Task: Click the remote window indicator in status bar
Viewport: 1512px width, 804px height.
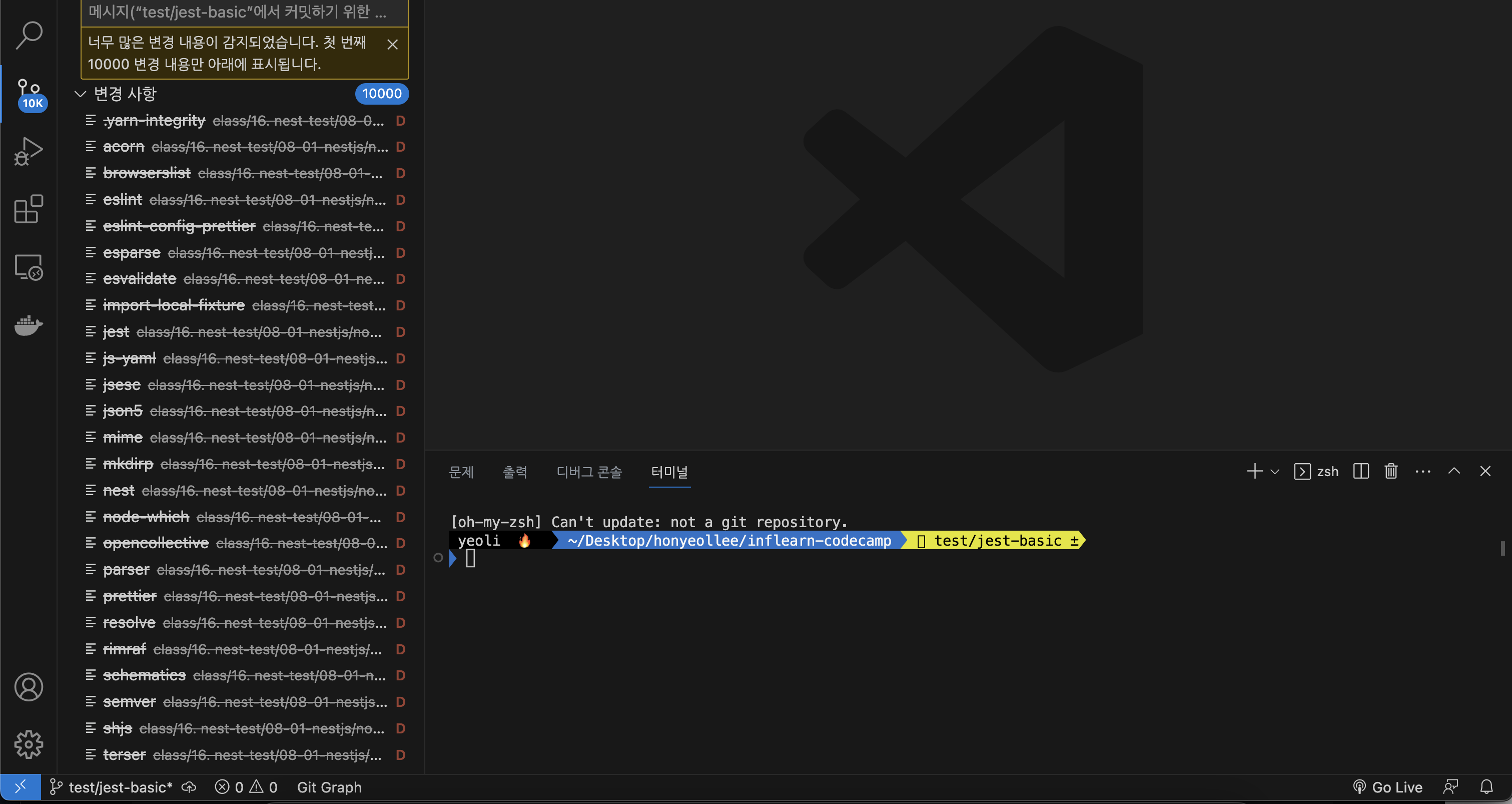Action: pos(21,787)
